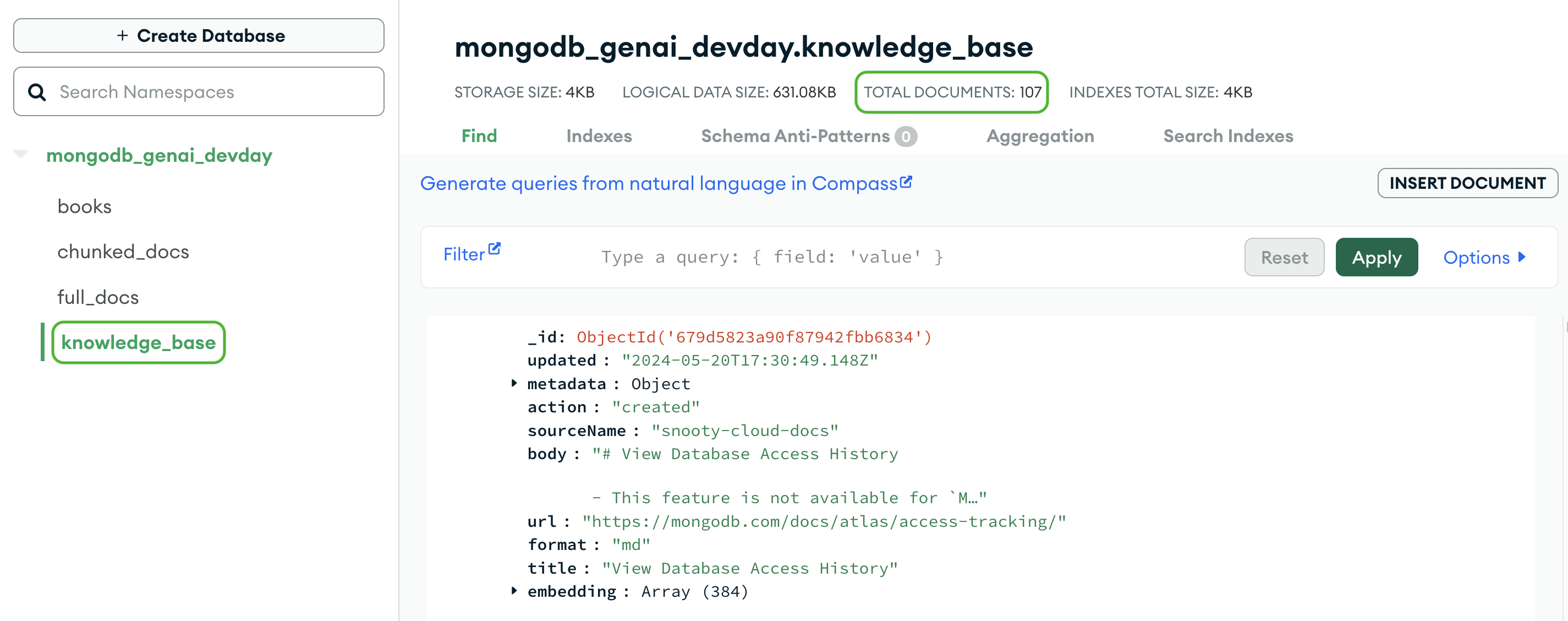
Task: Click the Total Documents: 107 stat
Action: point(952,92)
